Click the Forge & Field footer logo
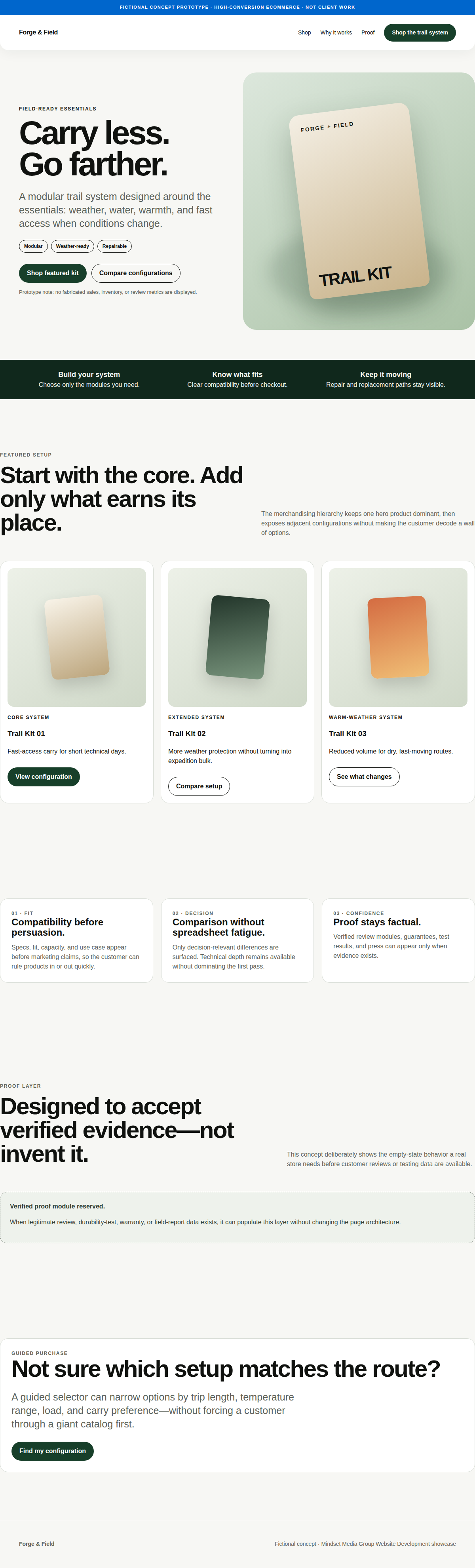The width and height of the screenshot is (475, 1568). click(36, 1544)
